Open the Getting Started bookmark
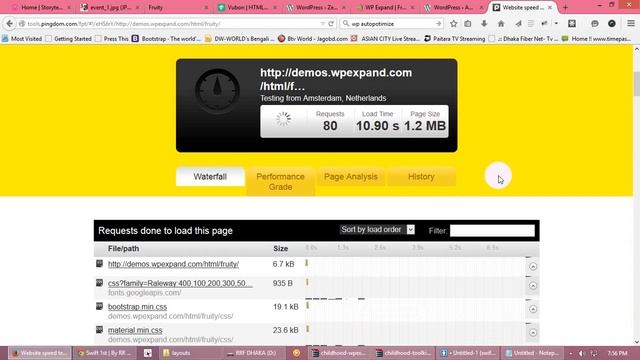 coord(69,39)
